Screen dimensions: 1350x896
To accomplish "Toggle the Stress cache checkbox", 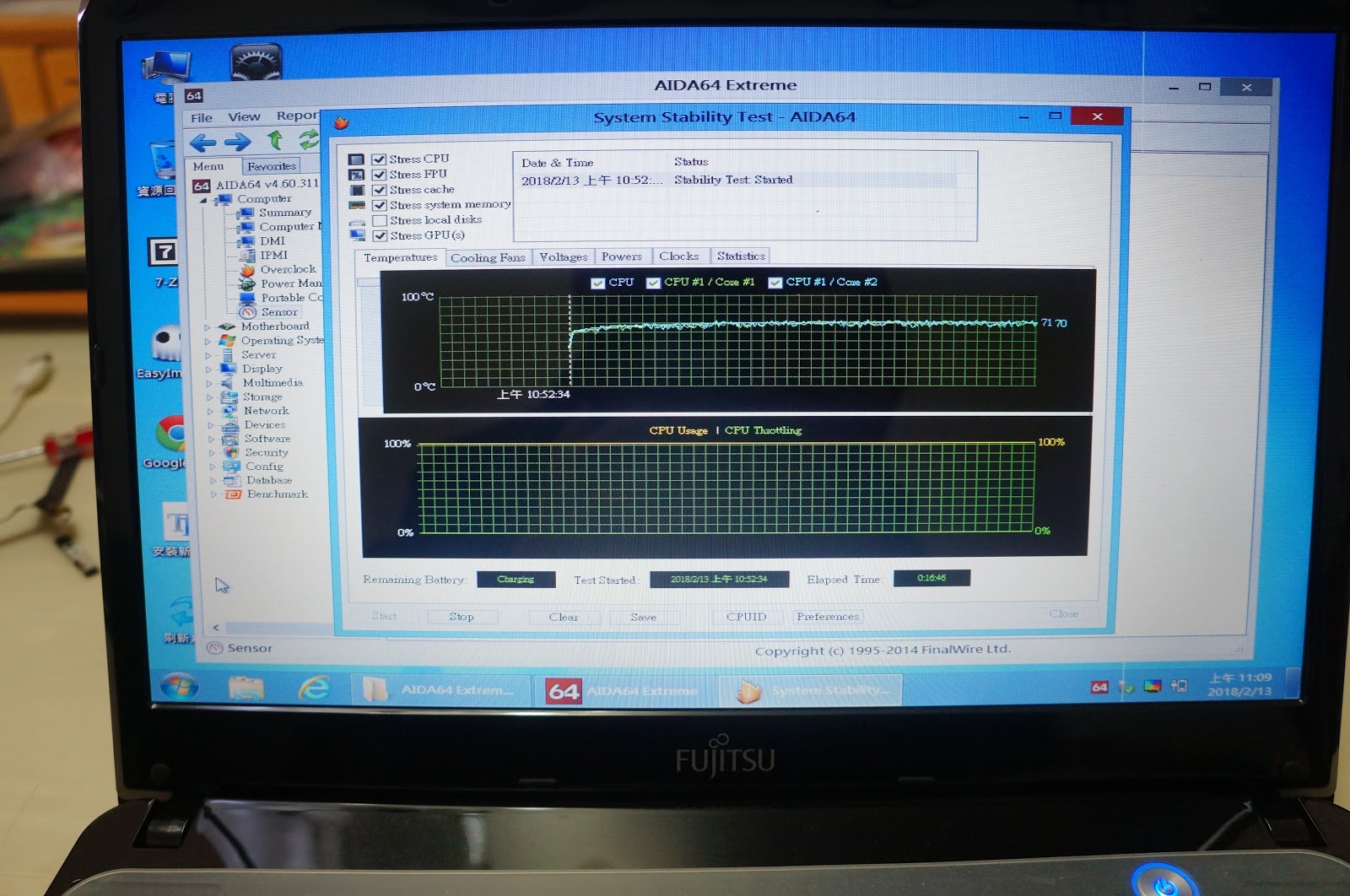I will pos(380,190).
